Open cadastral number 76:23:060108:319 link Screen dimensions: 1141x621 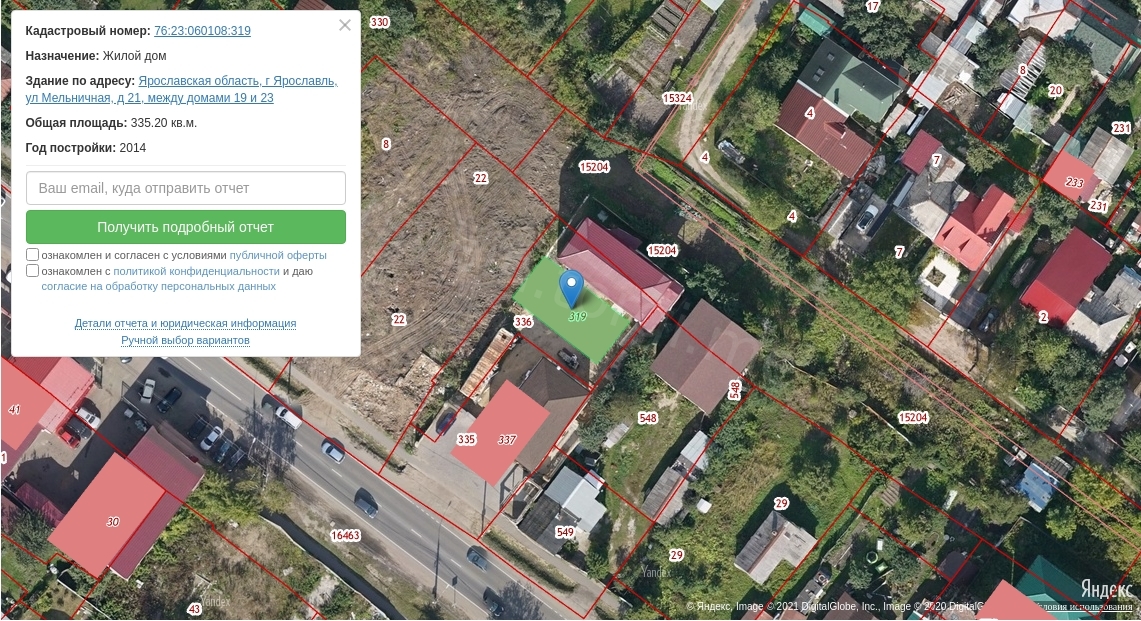point(202,31)
